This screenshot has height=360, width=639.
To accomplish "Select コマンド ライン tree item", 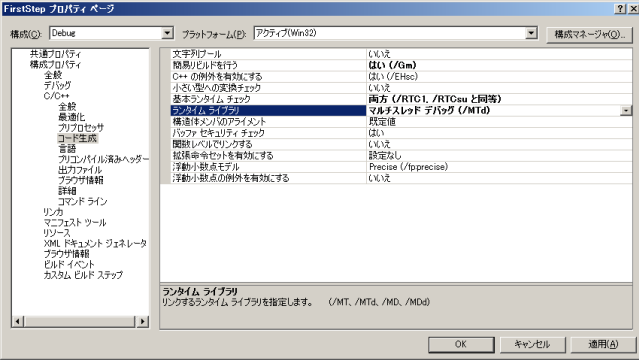I will point(82,201).
